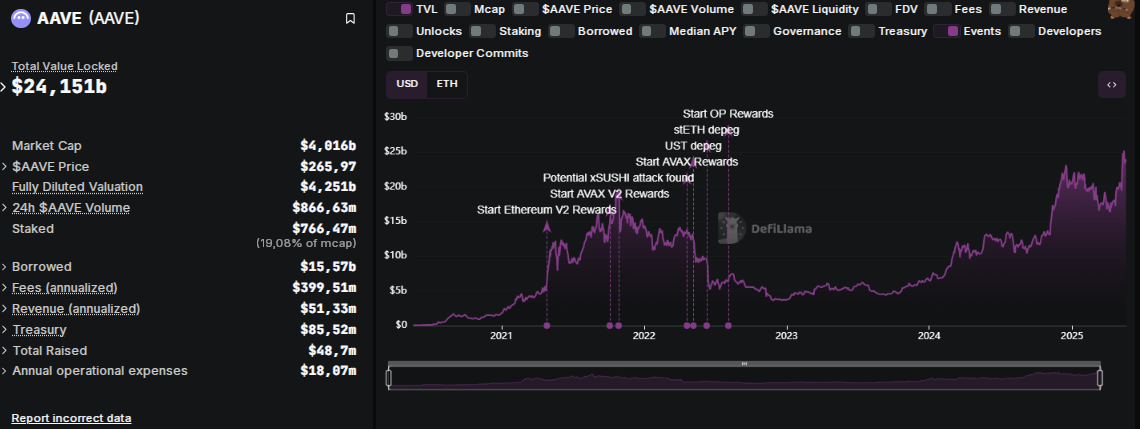
Task: Enable the Mcap chart series
Action: [457, 9]
